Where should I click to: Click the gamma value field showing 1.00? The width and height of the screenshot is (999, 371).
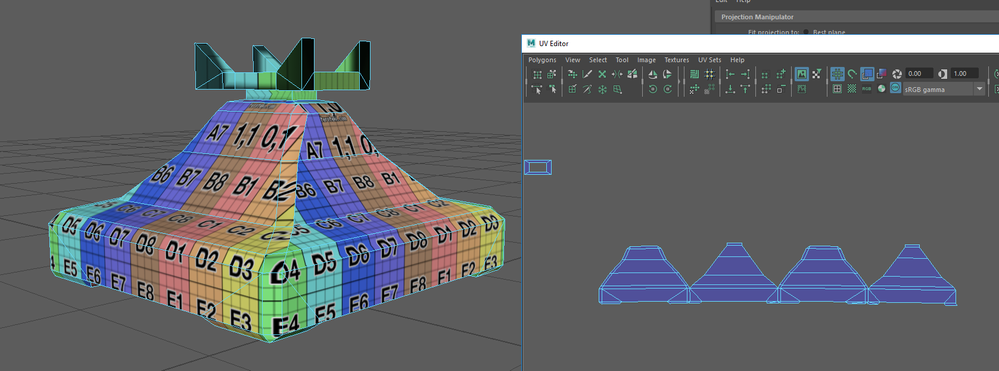965,74
